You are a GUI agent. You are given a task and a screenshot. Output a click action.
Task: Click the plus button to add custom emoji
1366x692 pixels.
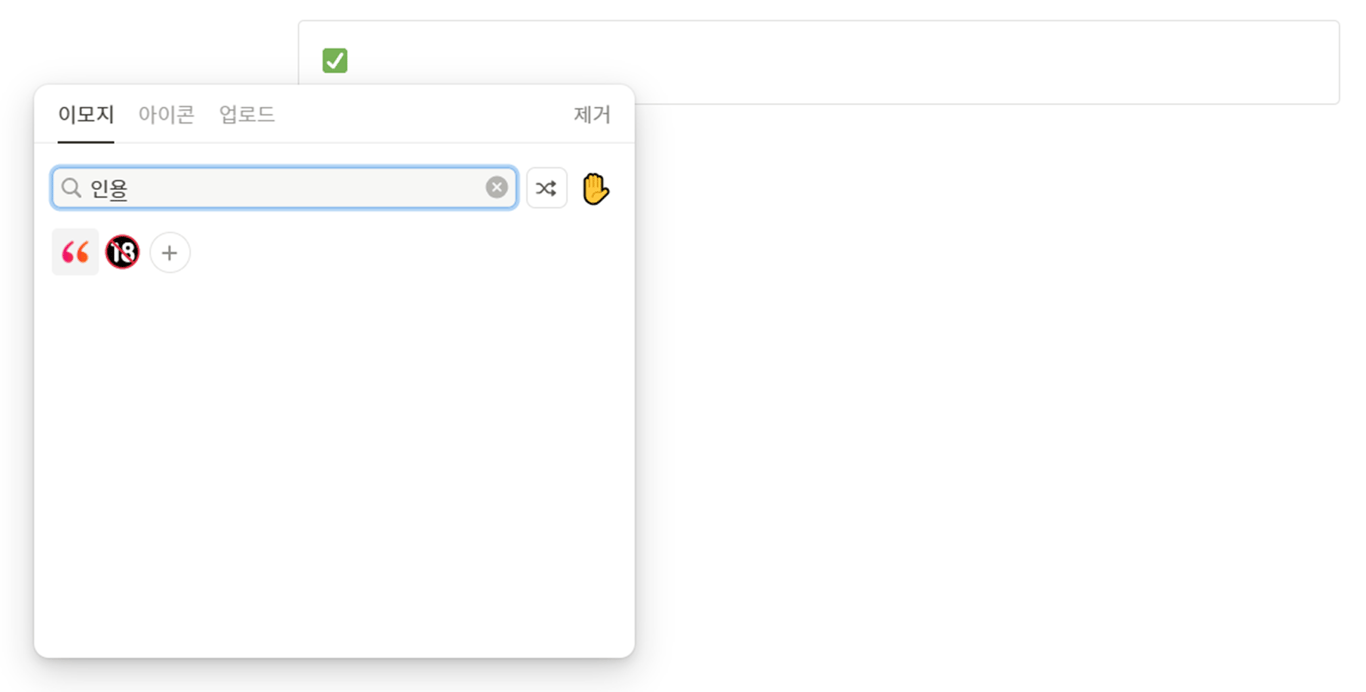click(x=170, y=253)
